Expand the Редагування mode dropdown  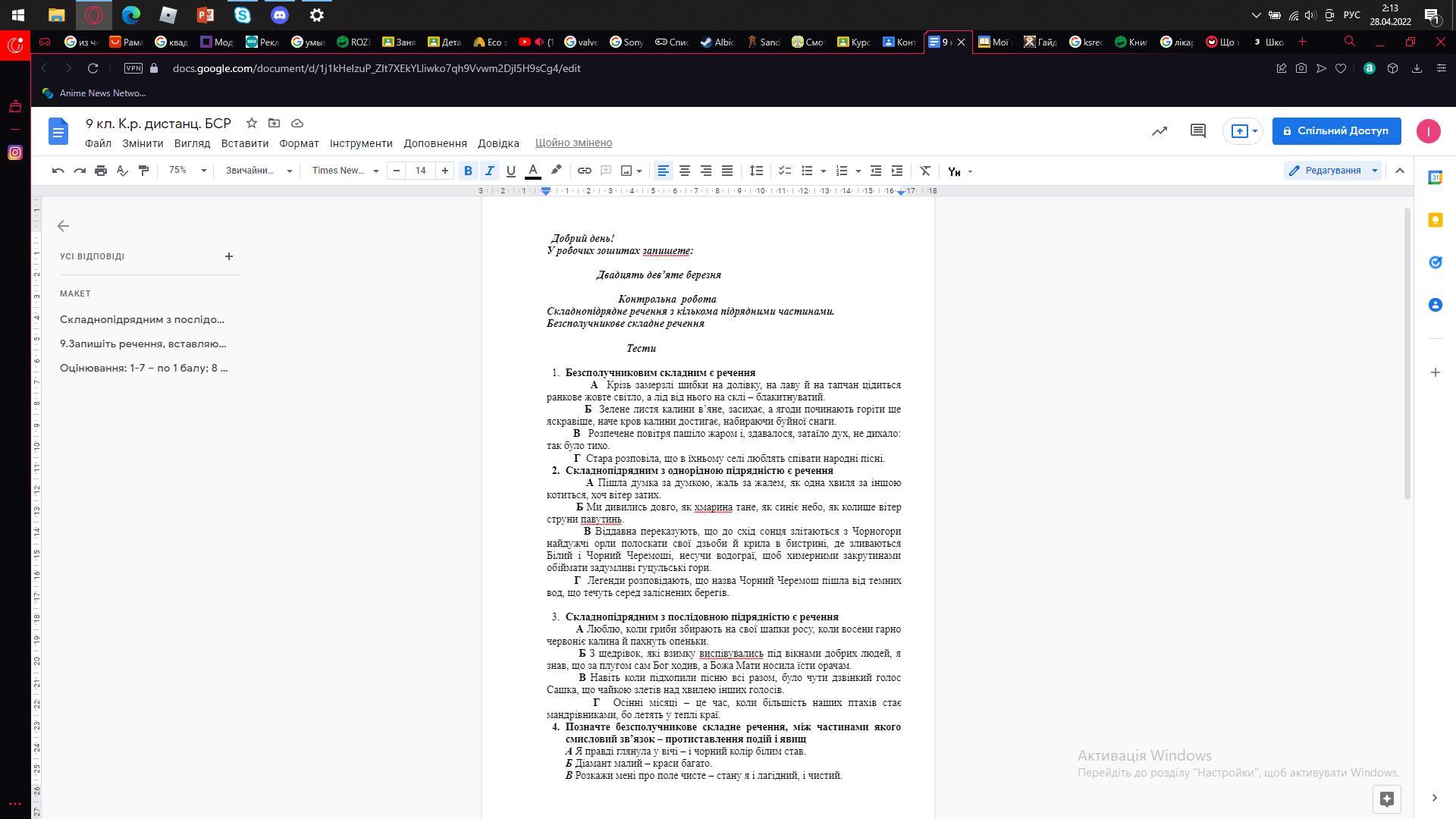pyautogui.click(x=1333, y=171)
